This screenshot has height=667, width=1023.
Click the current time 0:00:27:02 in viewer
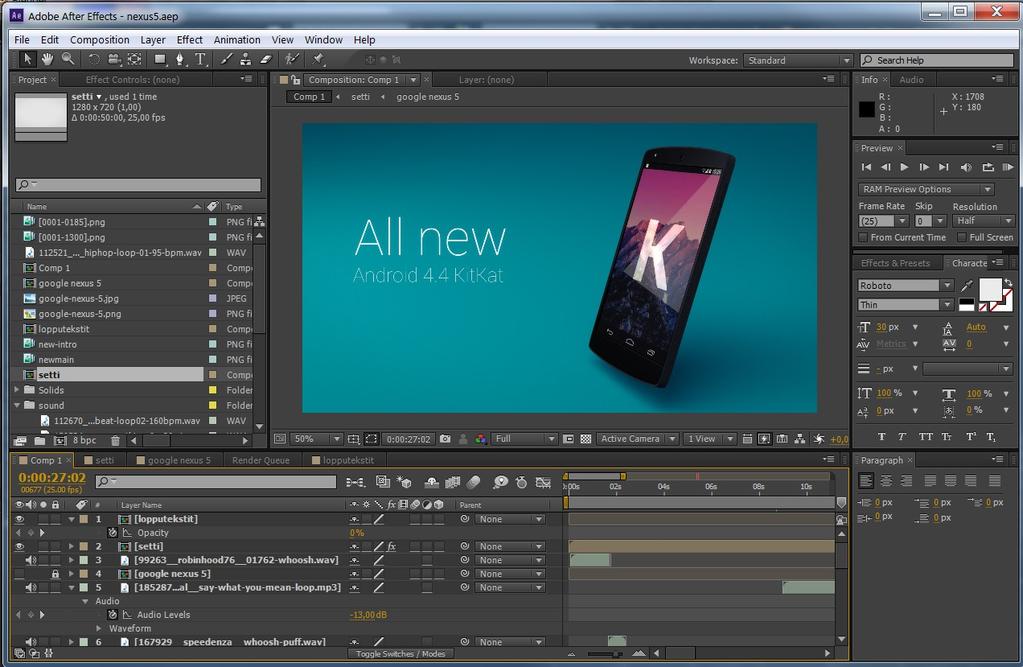[408, 439]
